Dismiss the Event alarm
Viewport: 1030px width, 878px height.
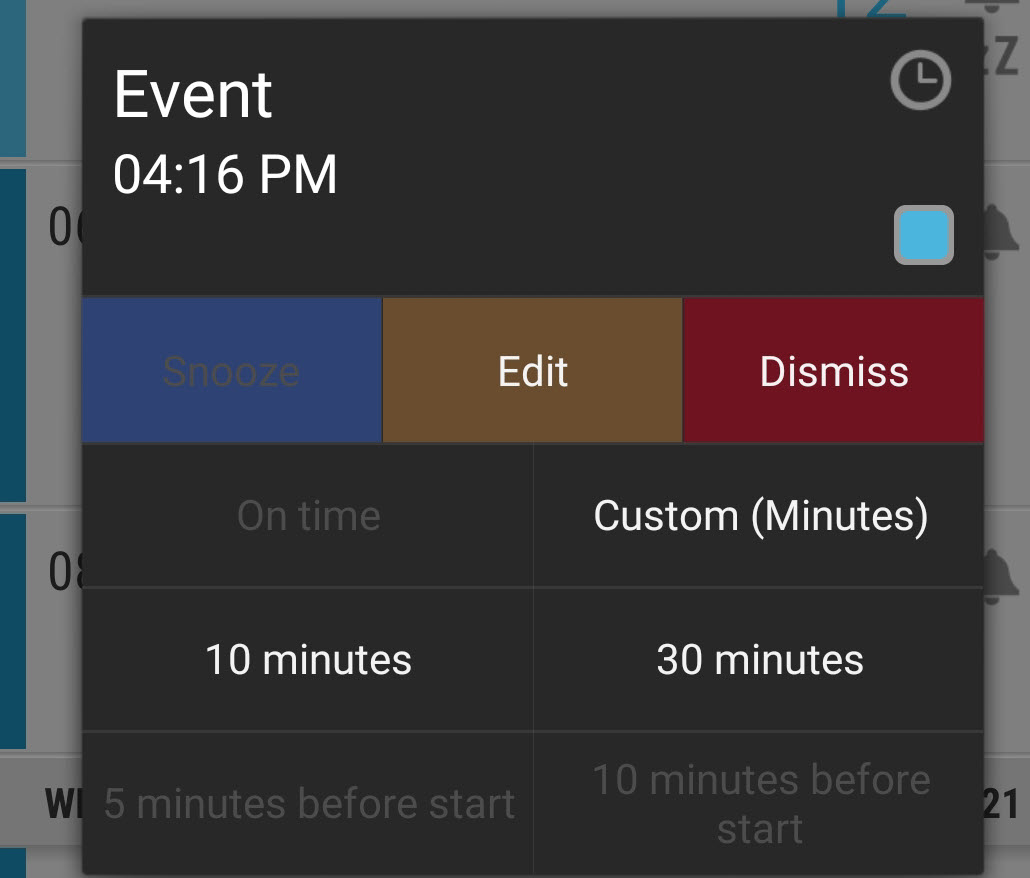pyautogui.click(x=834, y=370)
